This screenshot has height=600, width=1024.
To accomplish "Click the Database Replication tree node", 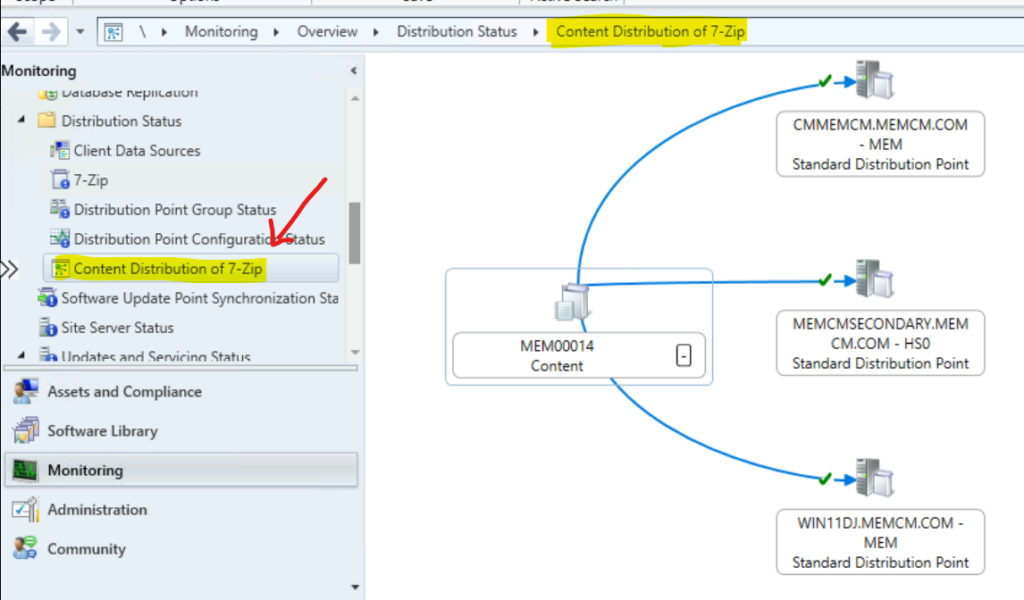I will (129, 93).
